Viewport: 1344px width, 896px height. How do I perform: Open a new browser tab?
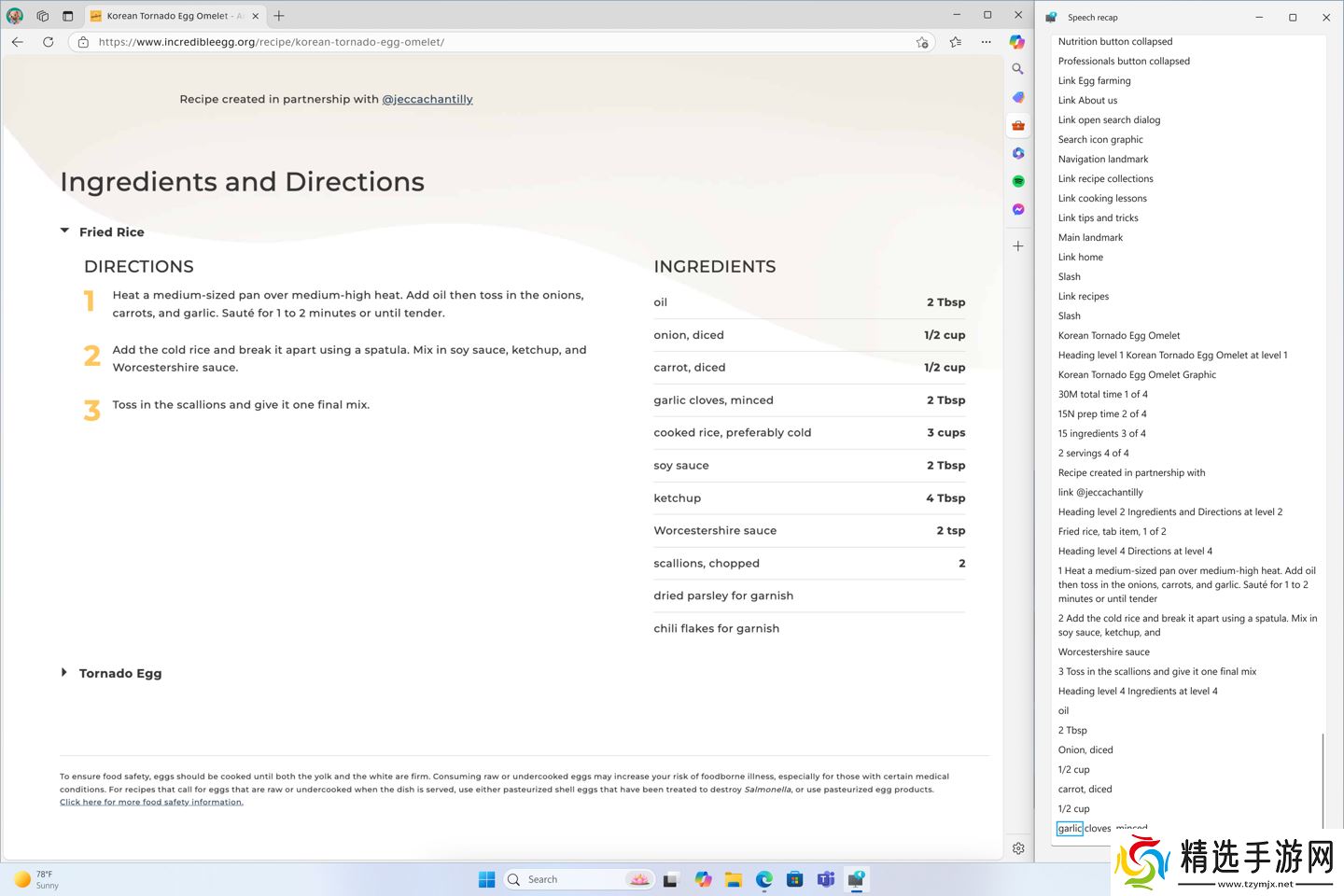[x=279, y=16]
